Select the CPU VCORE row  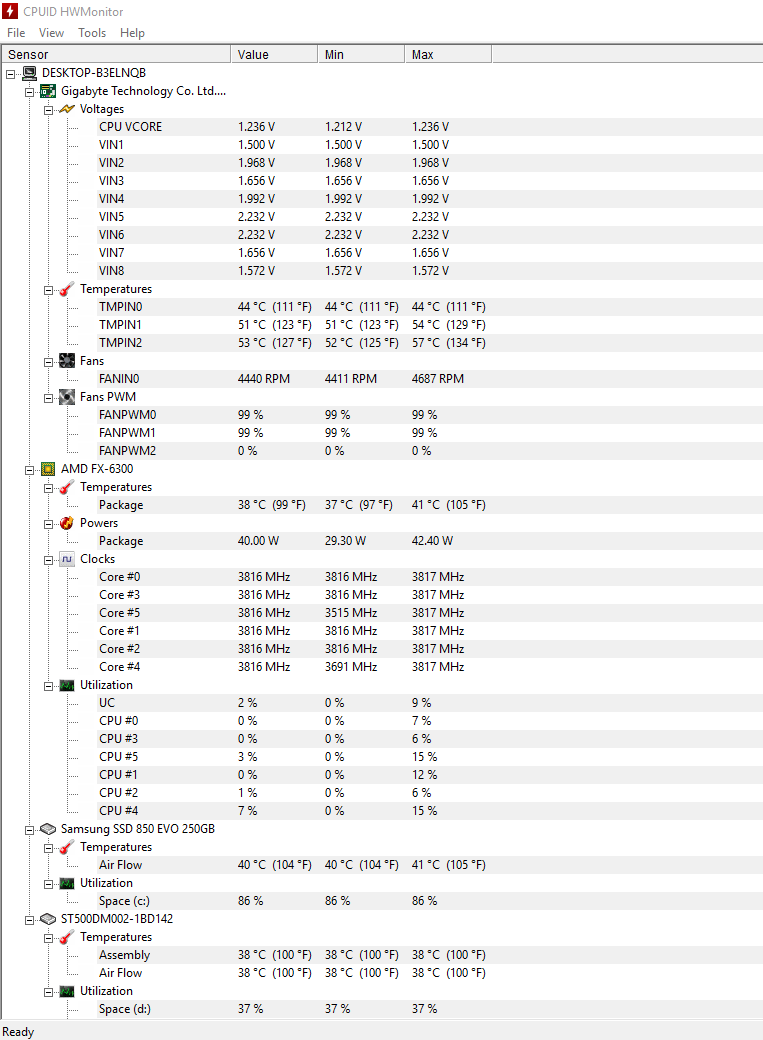[x=430, y=127]
